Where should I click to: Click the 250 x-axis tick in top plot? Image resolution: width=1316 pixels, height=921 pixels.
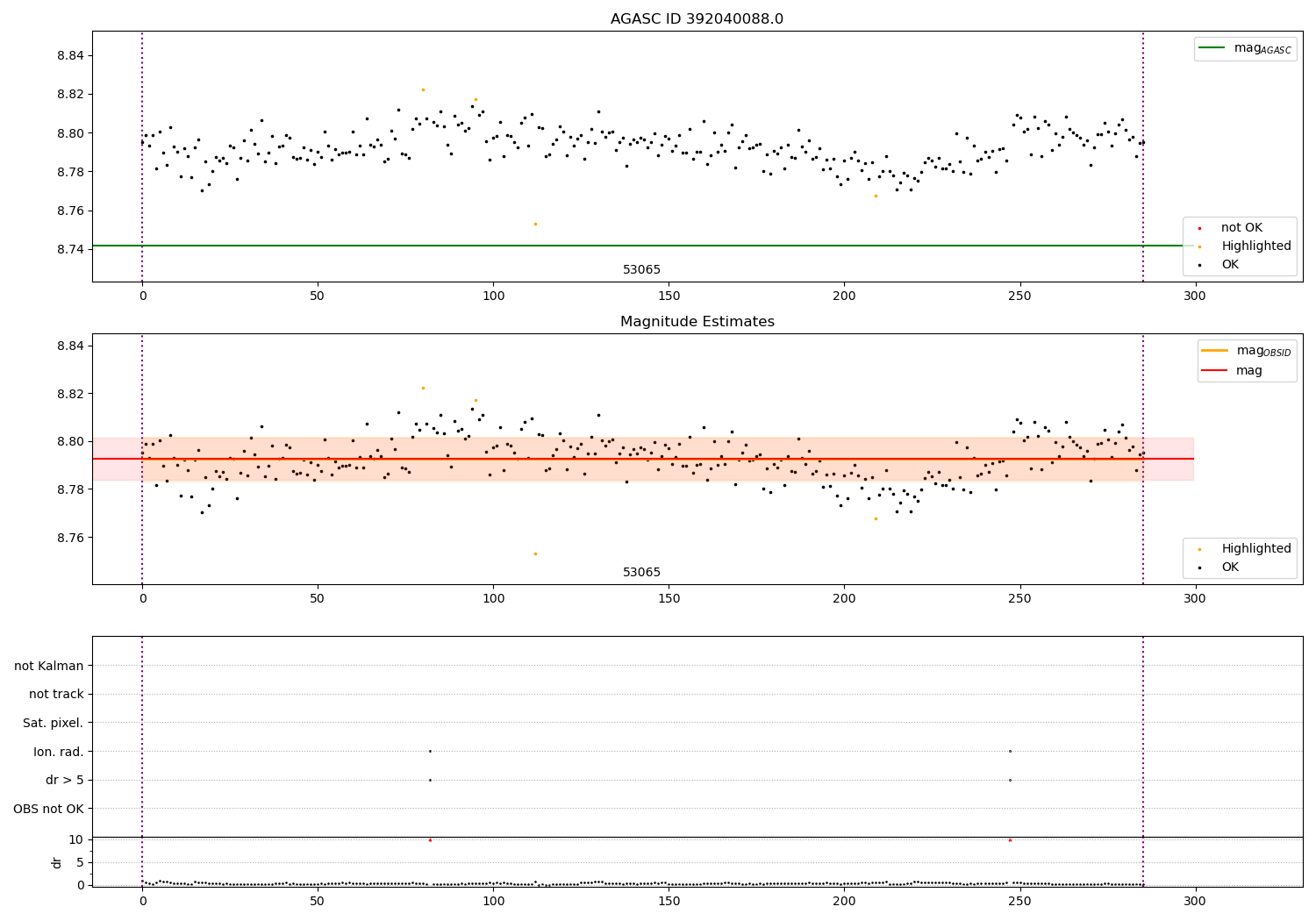[1019, 296]
